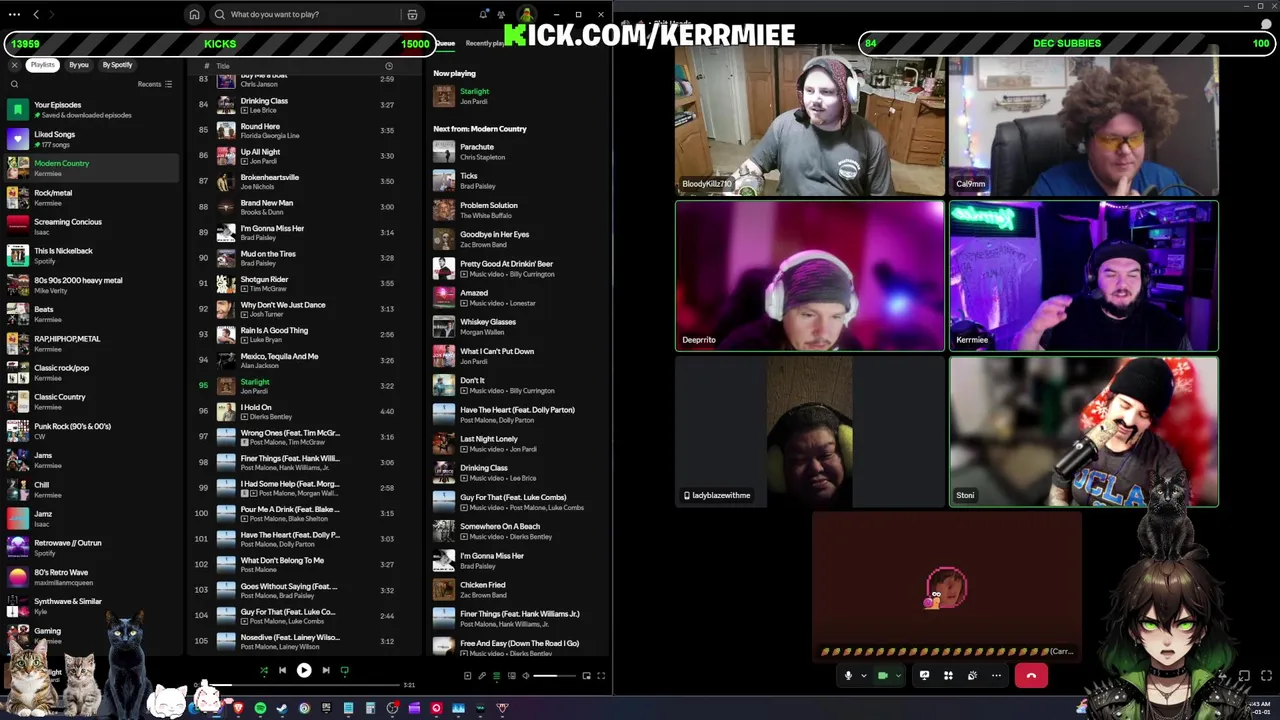Turn off the call camera

coord(883,676)
